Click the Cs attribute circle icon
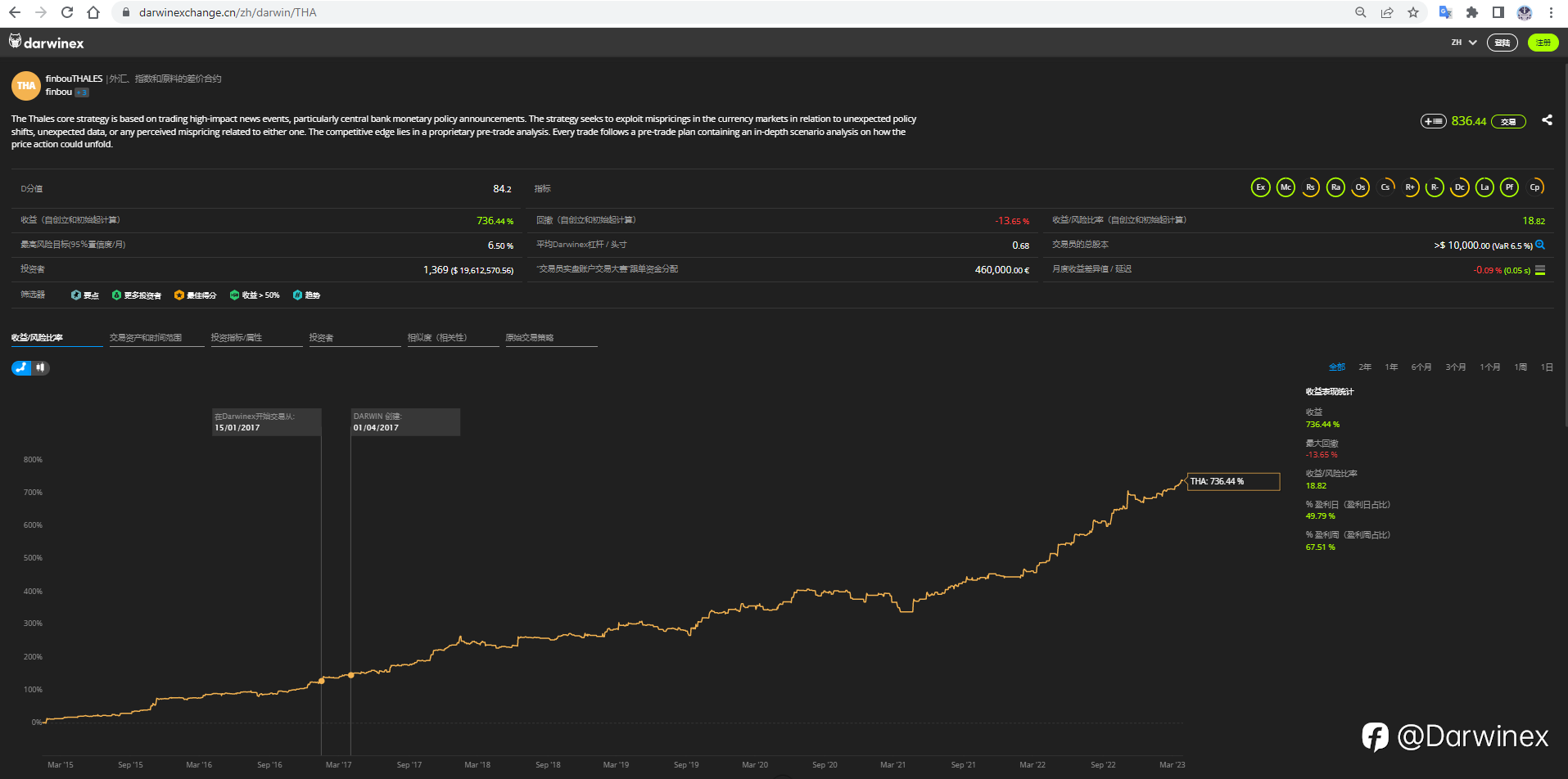 tap(1385, 187)
